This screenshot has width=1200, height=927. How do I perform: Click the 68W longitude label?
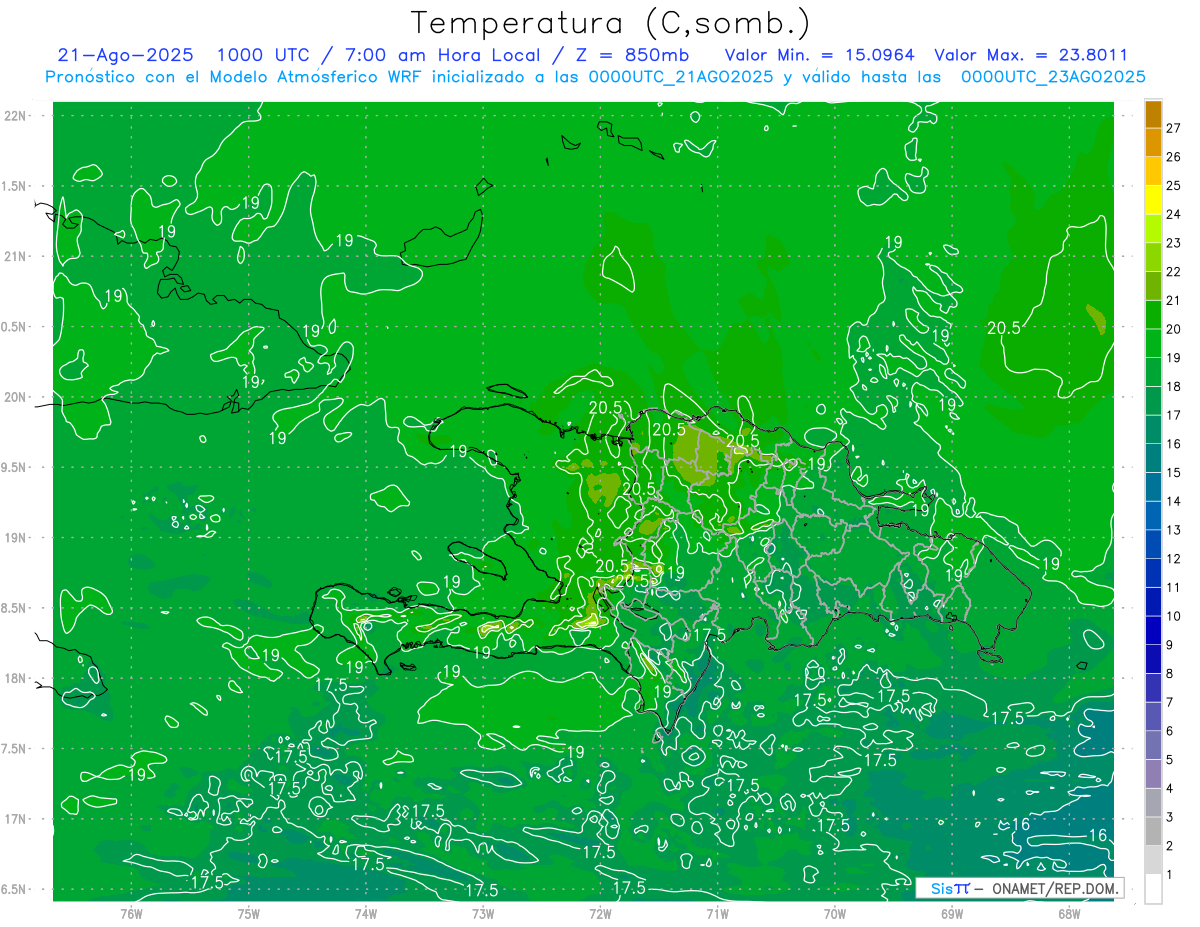1069,913
